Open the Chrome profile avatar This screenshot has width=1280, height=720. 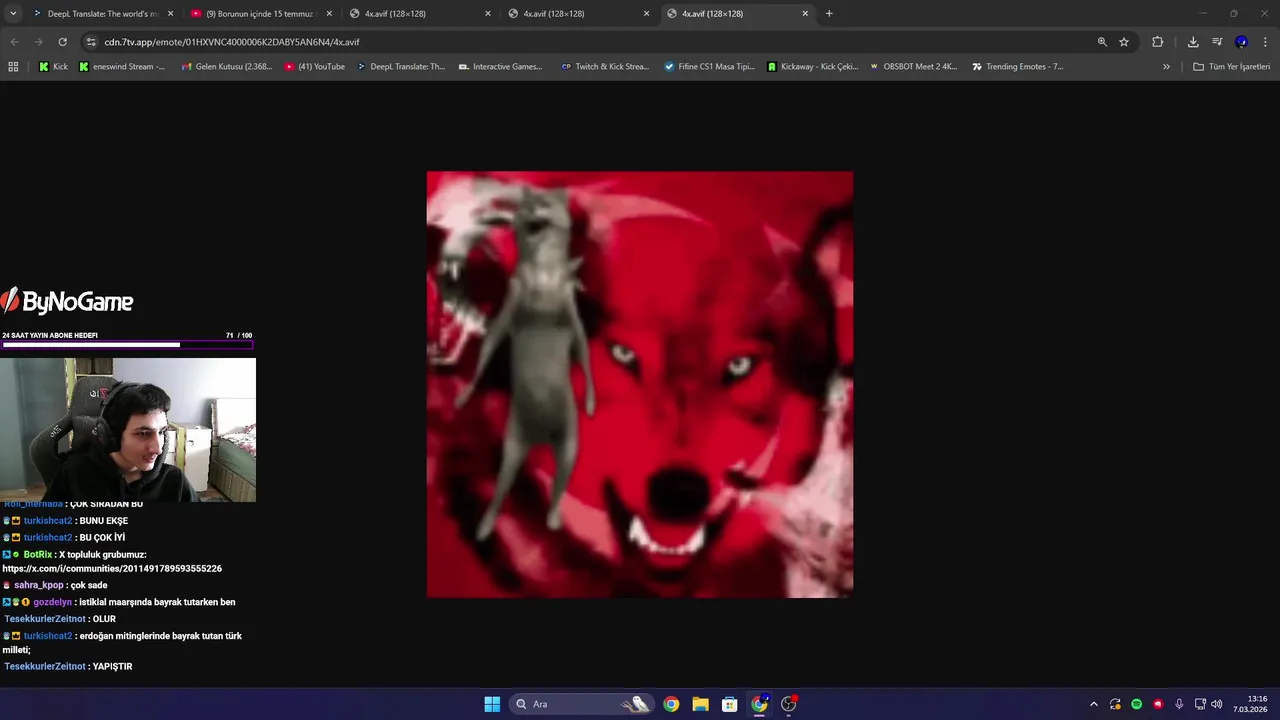pos(1241,42)
